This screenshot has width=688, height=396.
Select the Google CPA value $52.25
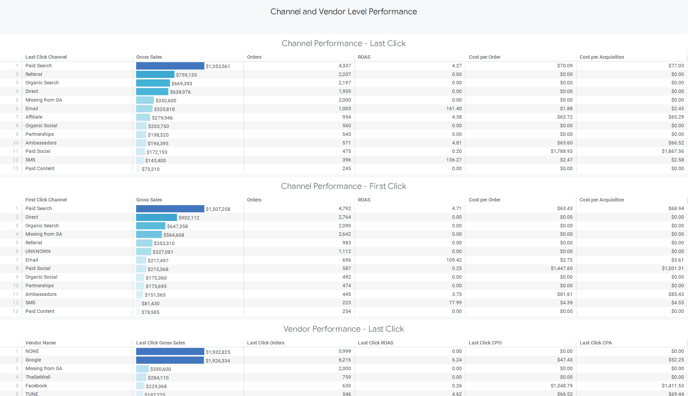[x=676, y=360]
